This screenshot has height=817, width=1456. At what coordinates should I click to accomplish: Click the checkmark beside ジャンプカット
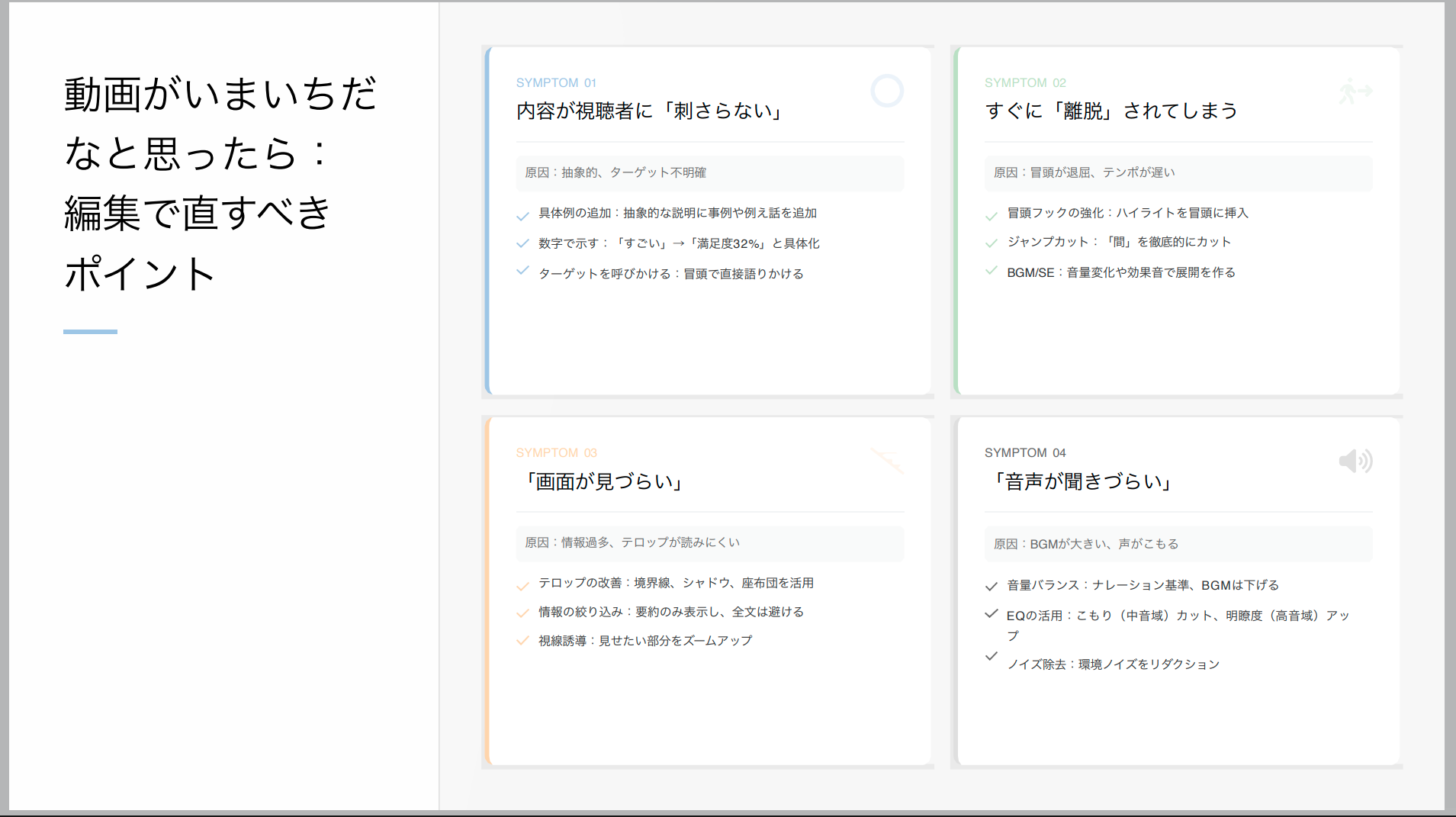(992, 243)
